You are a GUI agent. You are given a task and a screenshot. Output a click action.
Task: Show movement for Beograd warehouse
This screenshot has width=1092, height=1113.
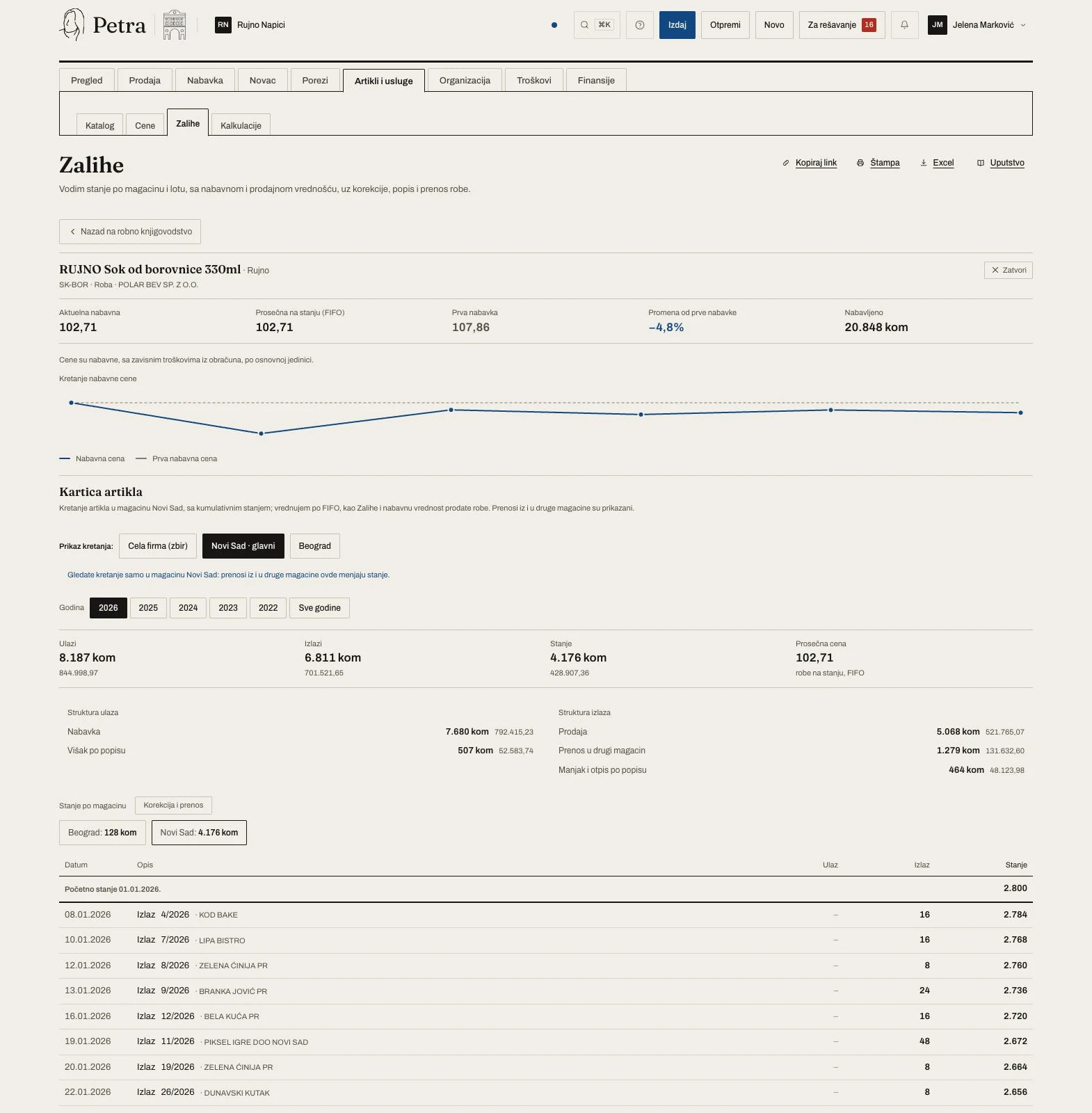(315, 546)
